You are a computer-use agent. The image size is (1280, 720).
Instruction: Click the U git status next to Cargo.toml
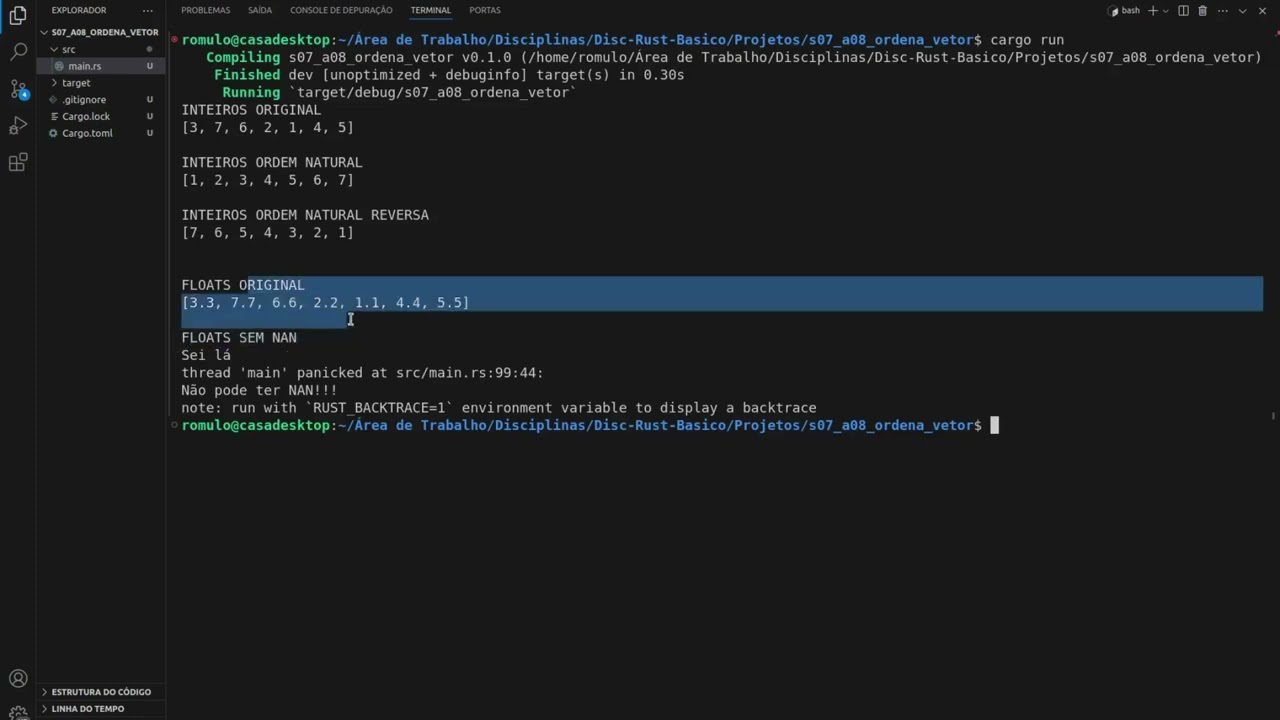pos(150,133)
